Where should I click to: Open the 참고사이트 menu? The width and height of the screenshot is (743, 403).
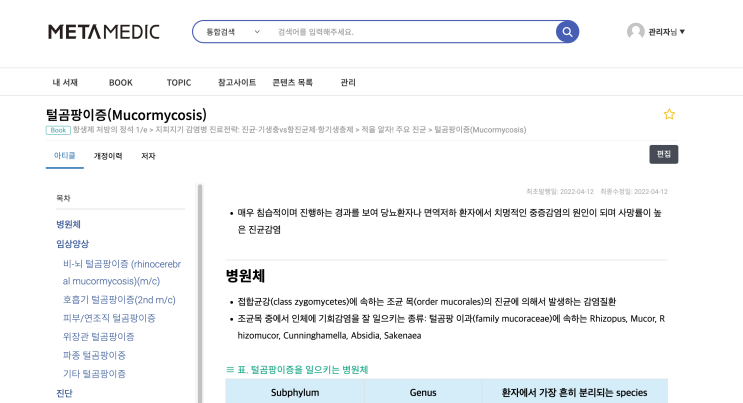coord(237,82)
